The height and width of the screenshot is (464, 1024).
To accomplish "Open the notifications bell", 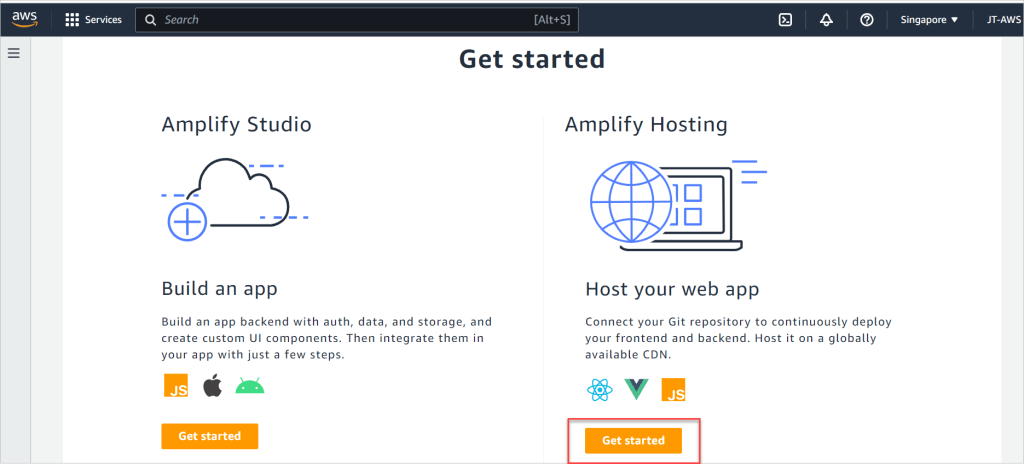I will tap(826, 20).
